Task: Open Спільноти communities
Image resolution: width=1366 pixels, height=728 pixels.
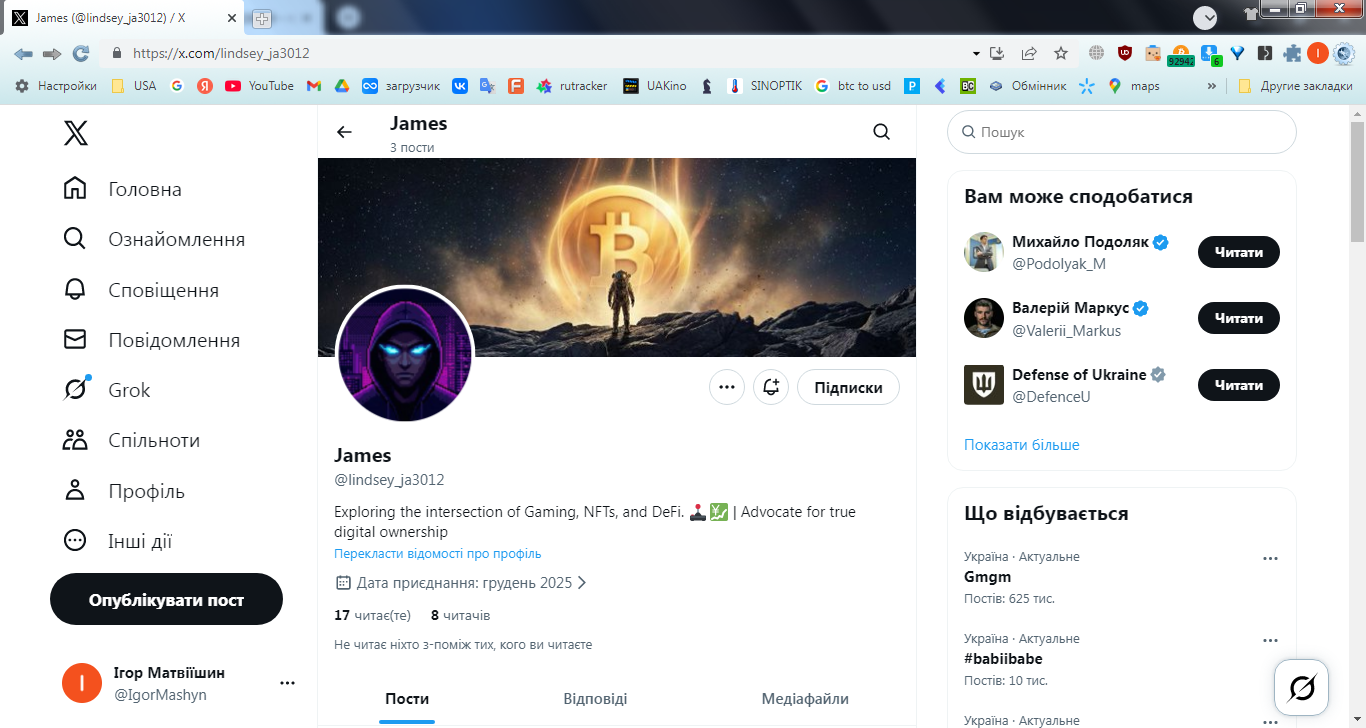Action: pos(132,440)
